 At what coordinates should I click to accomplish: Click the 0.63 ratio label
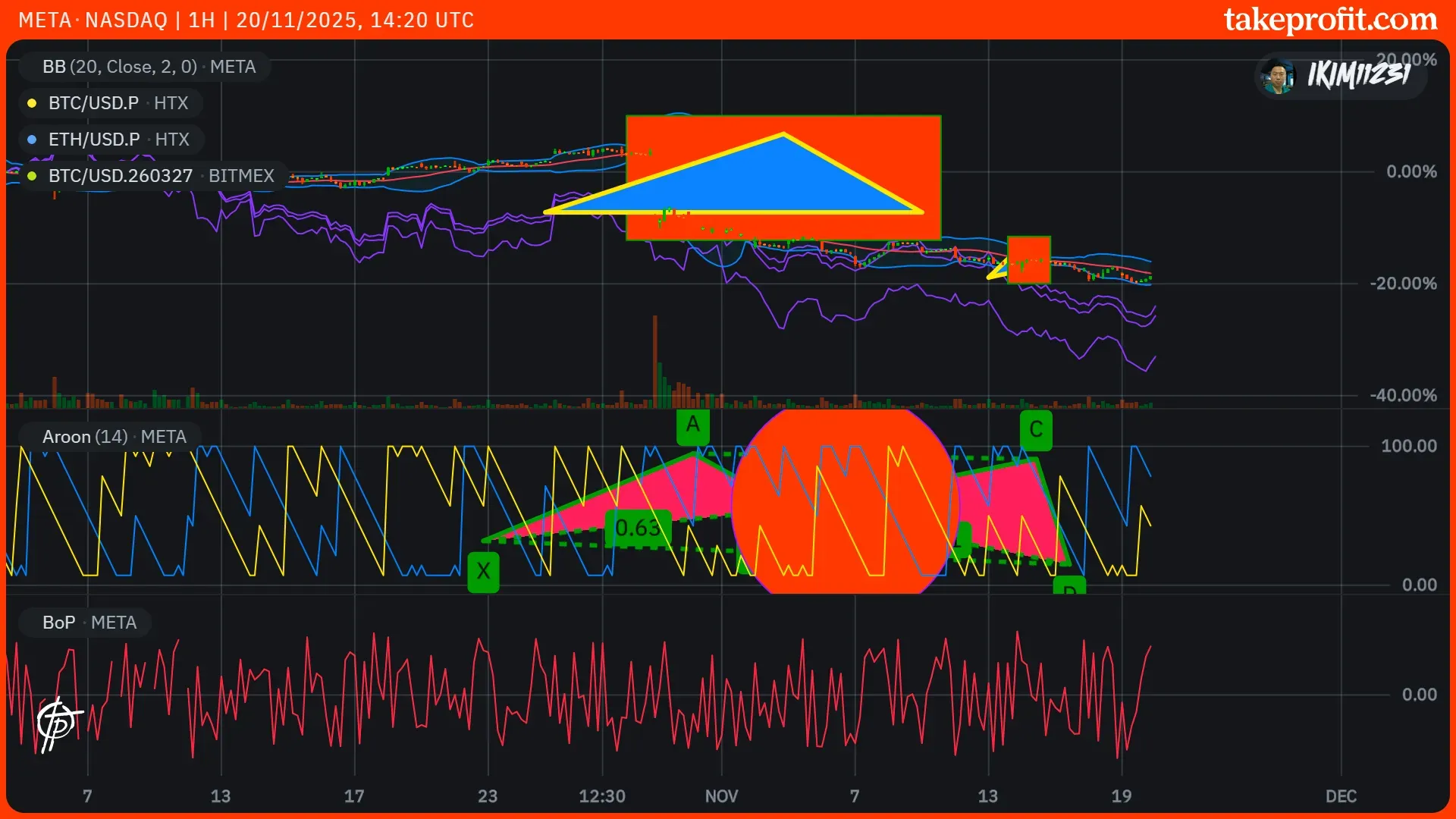tap(638, 528)
